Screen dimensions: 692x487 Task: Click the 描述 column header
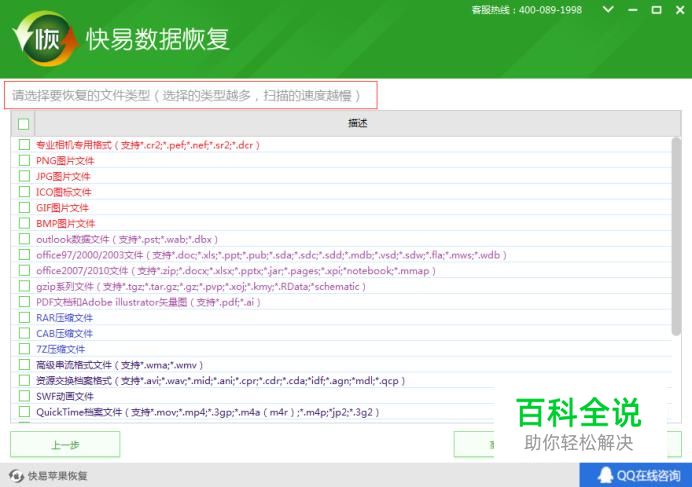point(357,124)
